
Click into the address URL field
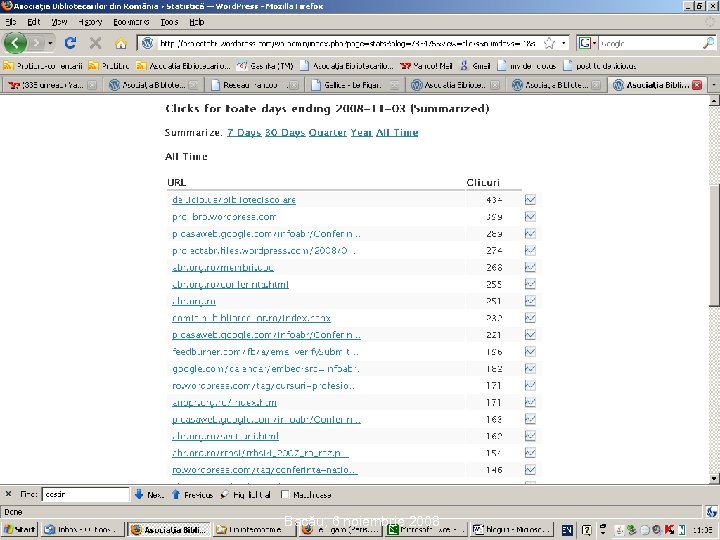348,44
